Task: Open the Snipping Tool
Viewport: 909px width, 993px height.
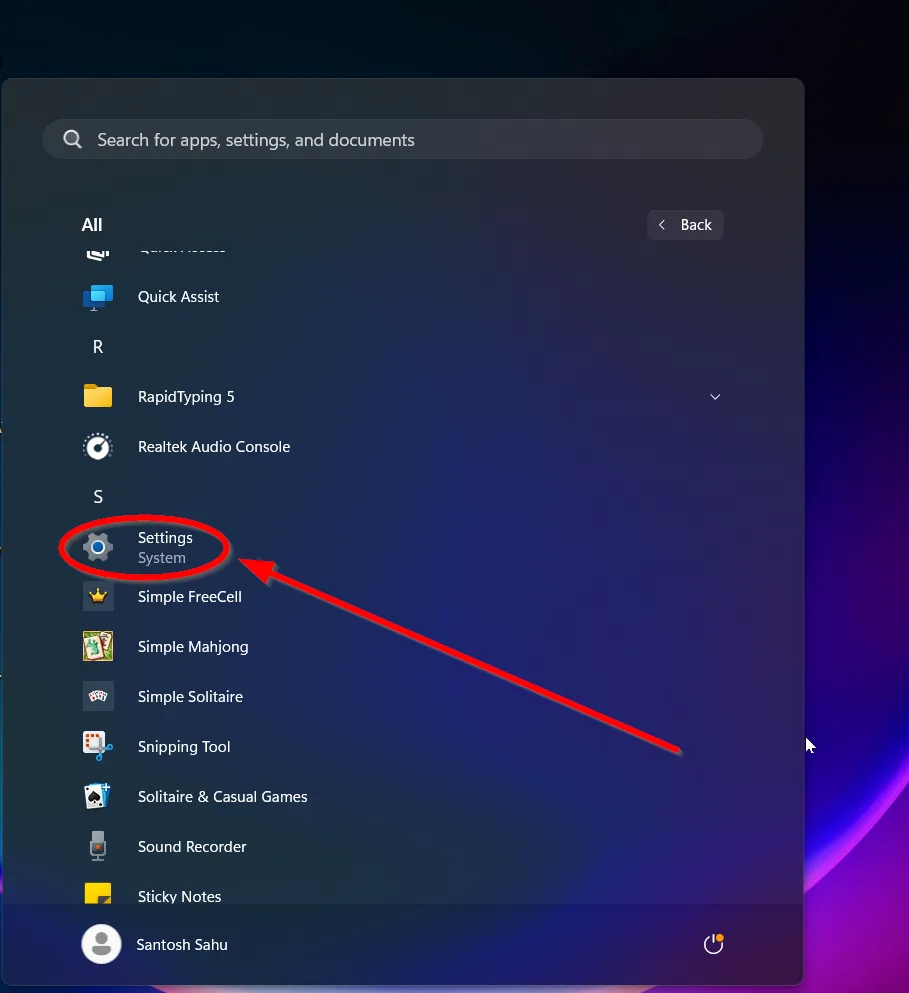Action: [183, 746]
